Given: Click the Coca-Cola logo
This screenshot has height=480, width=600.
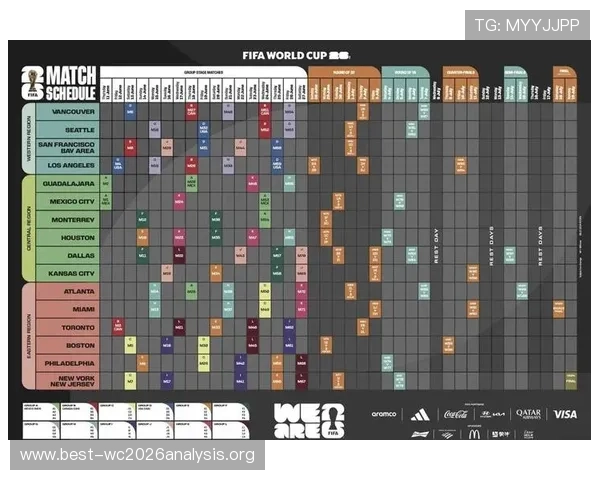Looking at the screenshot, I should click(456, 414).
